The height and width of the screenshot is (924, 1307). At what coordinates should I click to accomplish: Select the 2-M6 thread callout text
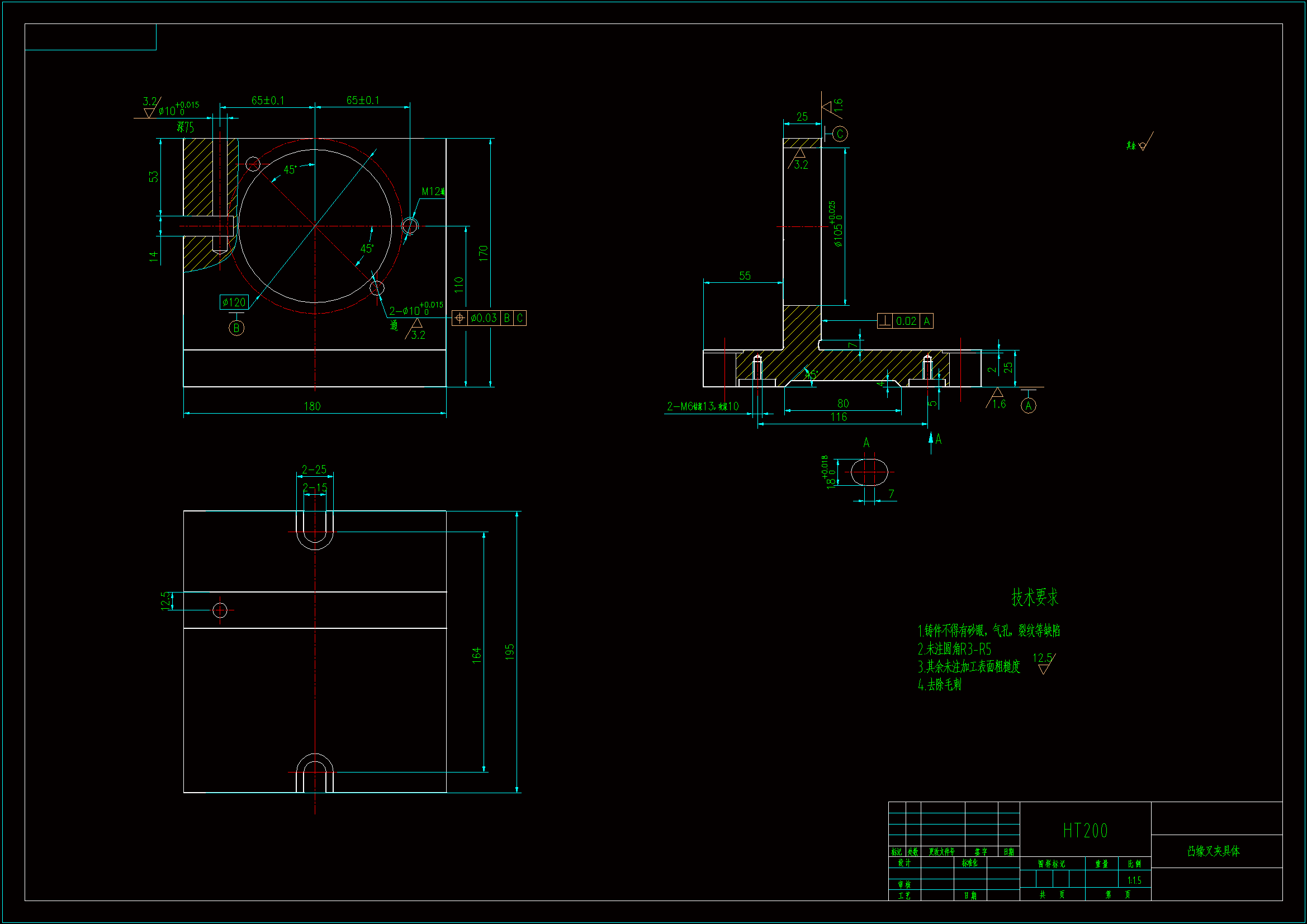pos(703,406)
